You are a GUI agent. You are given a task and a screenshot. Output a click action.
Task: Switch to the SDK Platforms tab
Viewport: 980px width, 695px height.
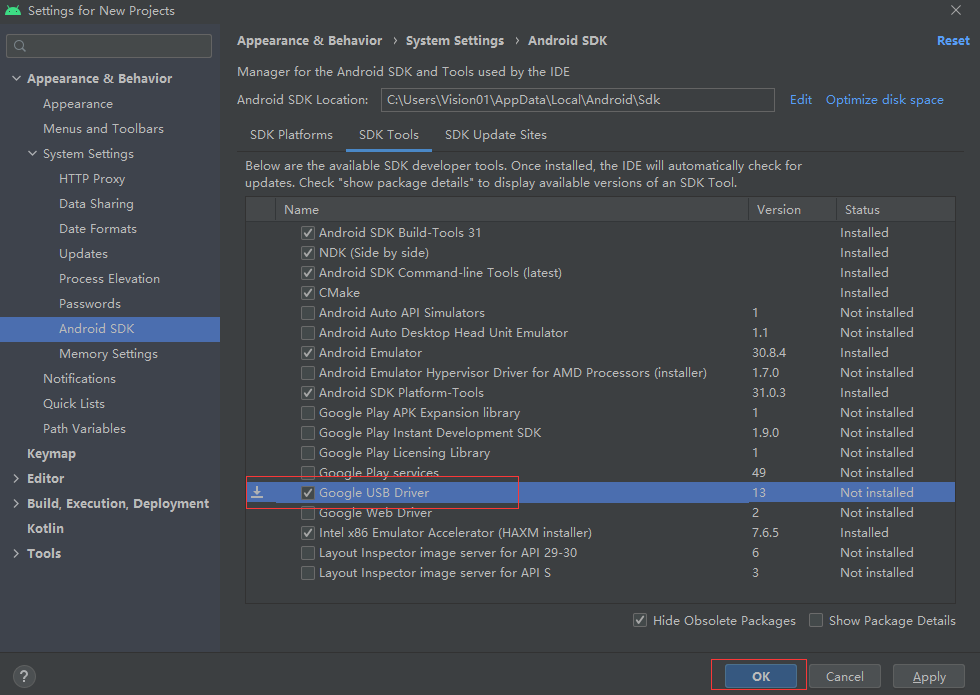291,135
